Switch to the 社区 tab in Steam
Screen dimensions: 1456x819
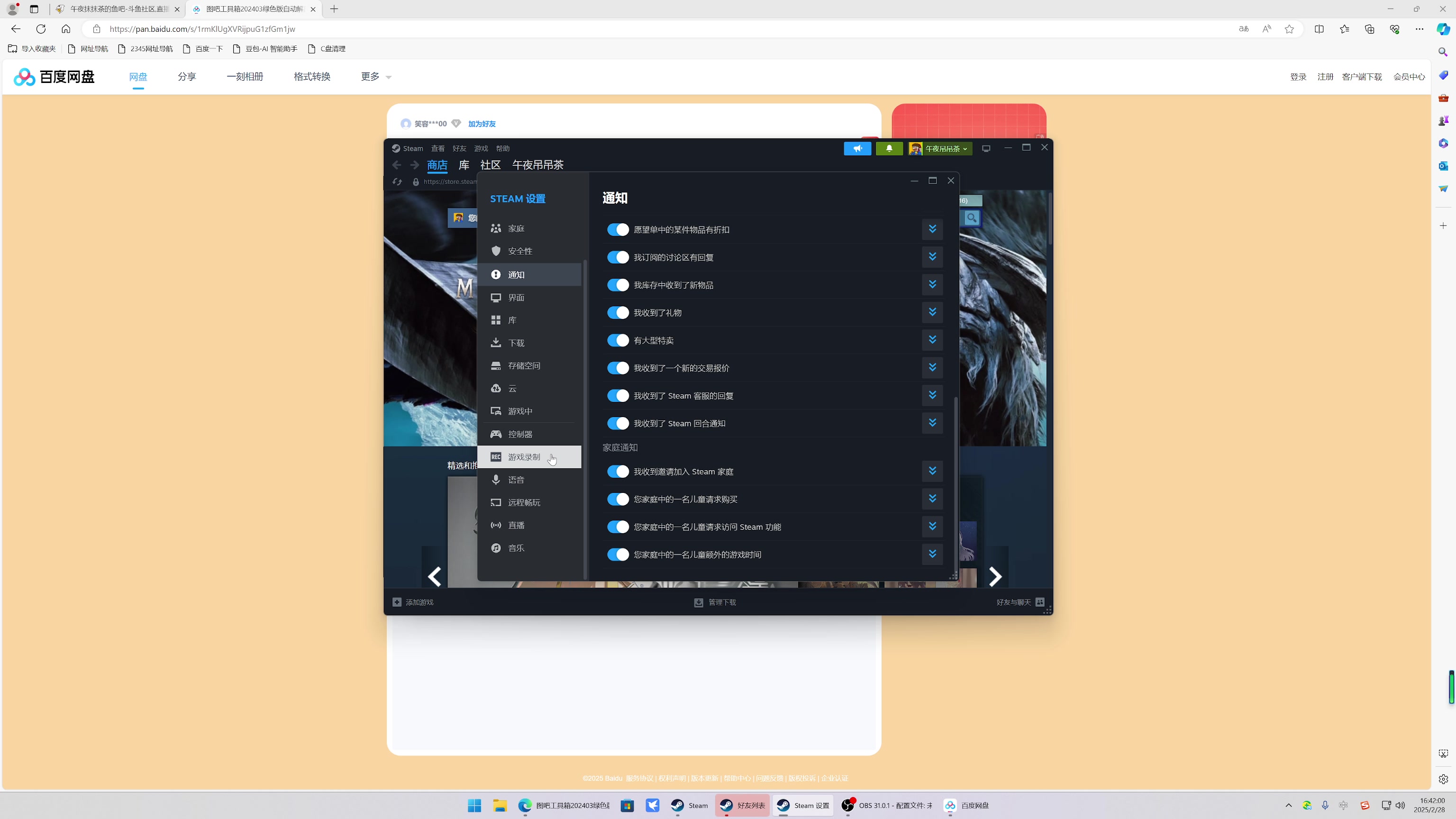point(490,164)
